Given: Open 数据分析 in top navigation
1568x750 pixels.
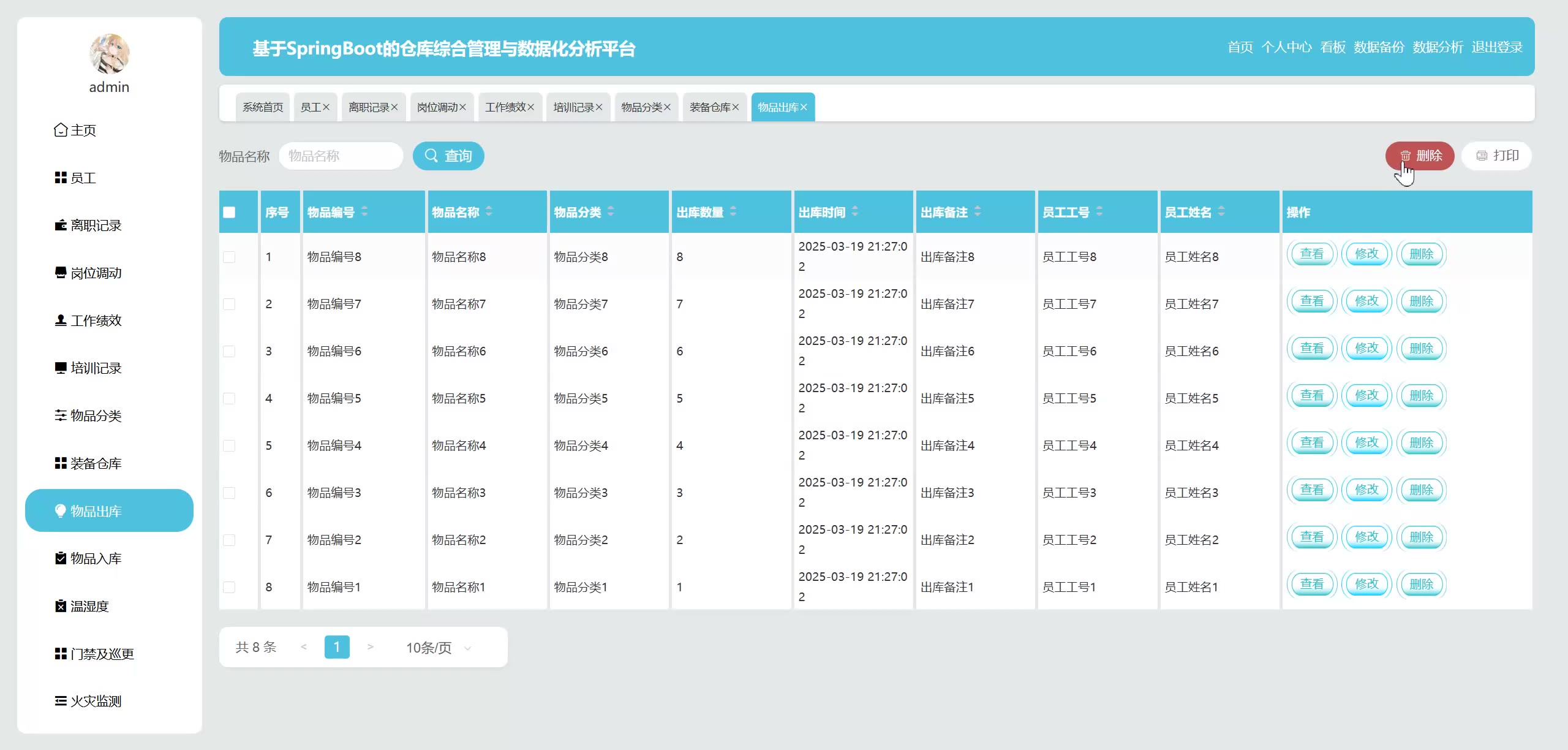Looking at the screenshot, I should (1438, 47).
